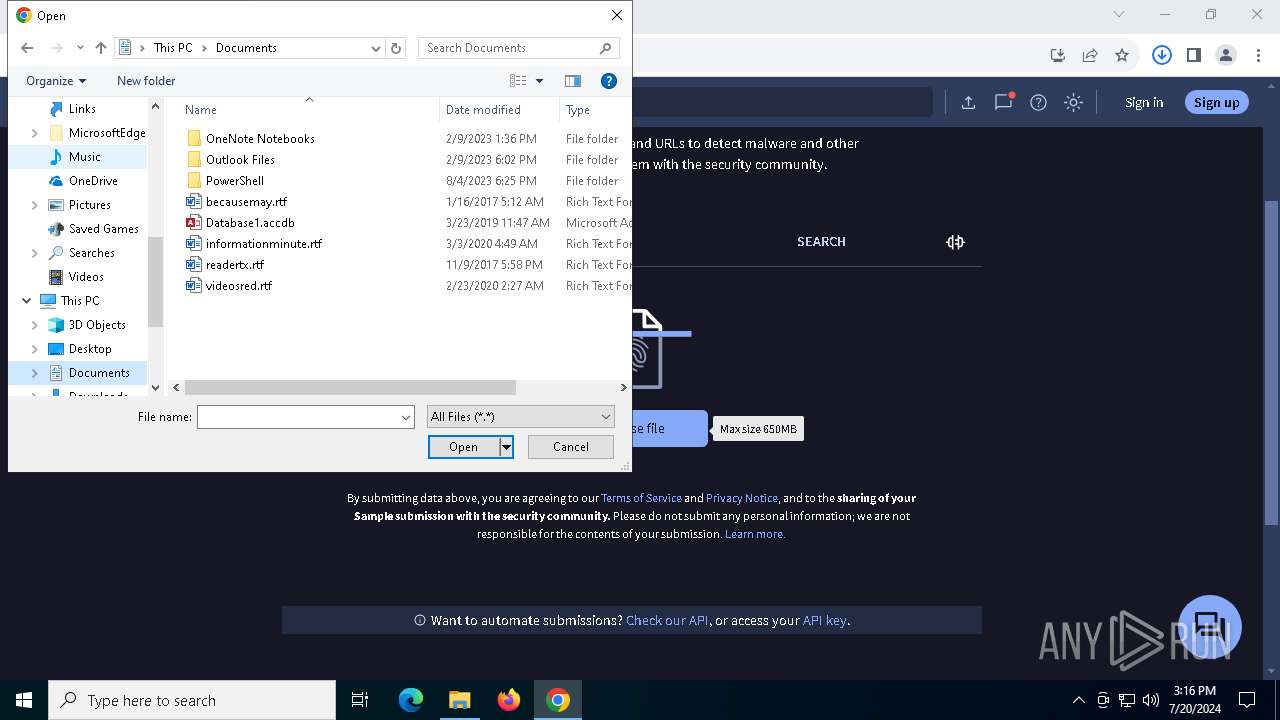Click the volume icon in system tray
Viewport: 1280px width, 720px height.
click(x=1151, y=700)
